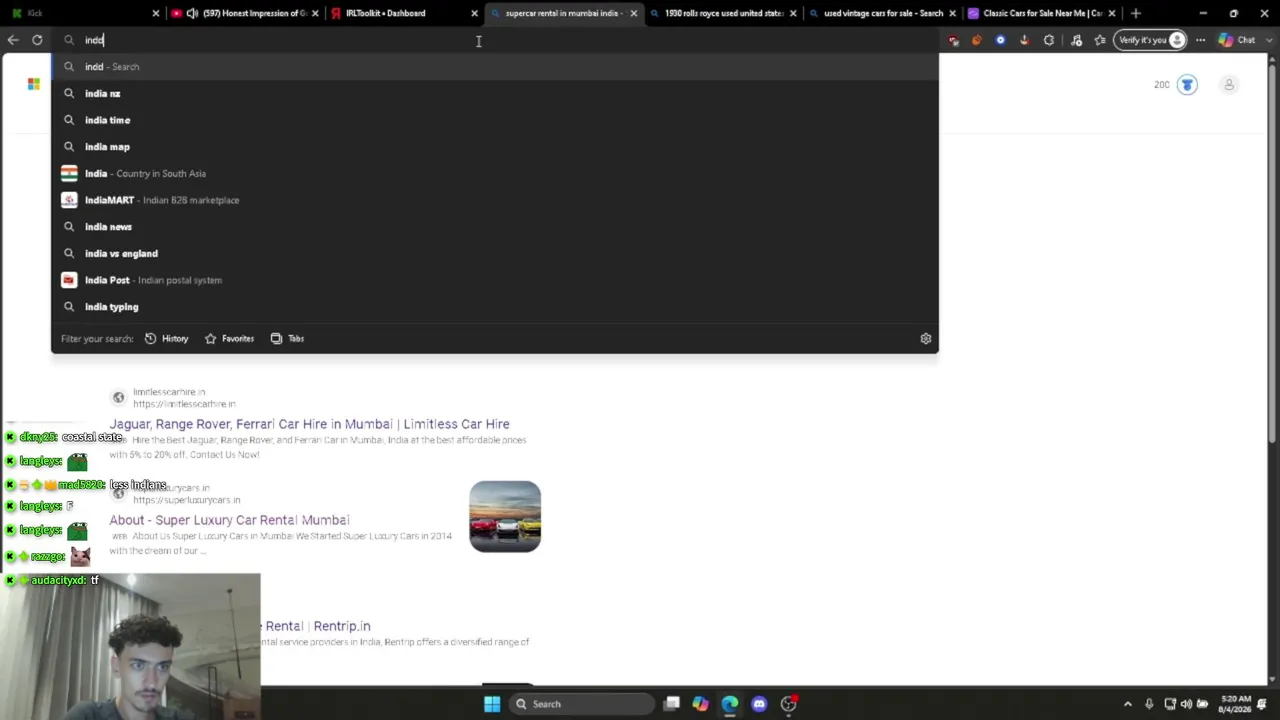Filter suggestions by Tabs
Viewport: 1280px width, 720px height.
(287, 339)
